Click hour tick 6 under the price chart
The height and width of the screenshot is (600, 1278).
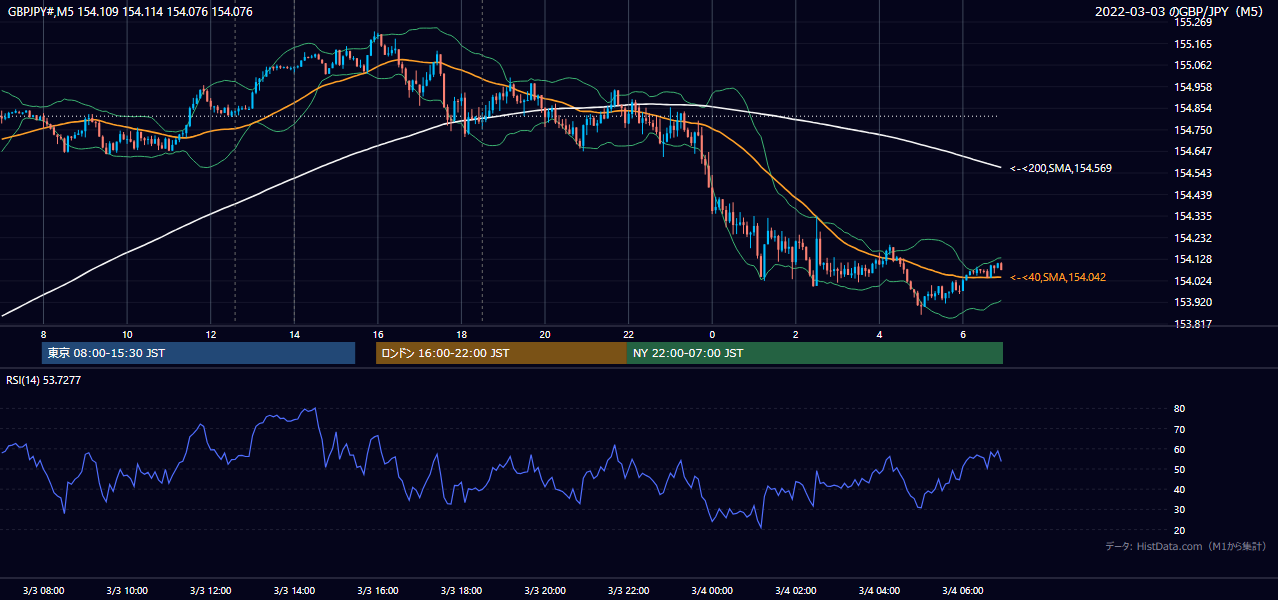962,333
